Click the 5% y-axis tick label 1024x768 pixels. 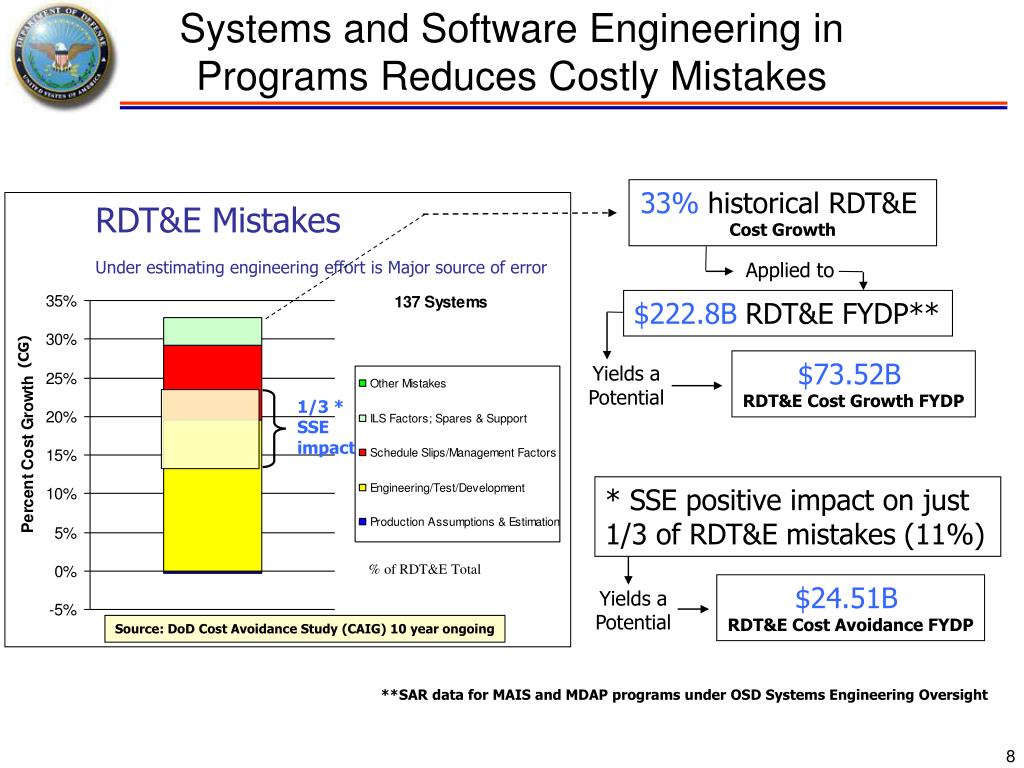pos(65,534)
